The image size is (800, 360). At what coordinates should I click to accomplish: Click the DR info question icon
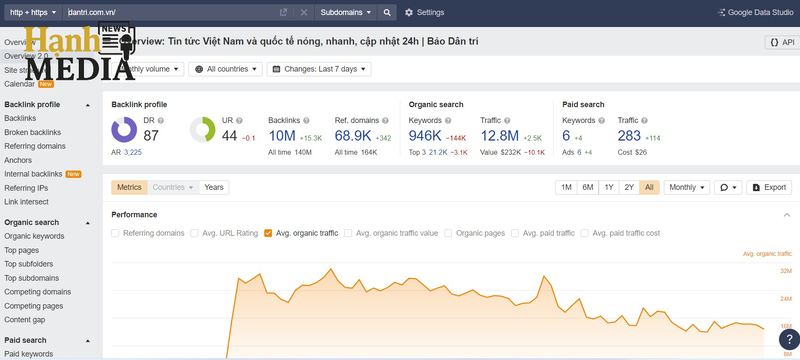click(x=161, y=121)
